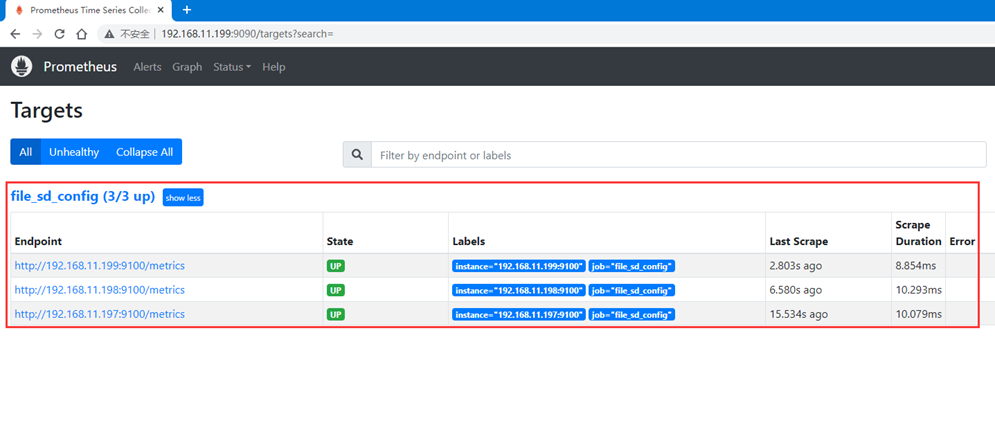This screenshot has height=441, width=995.
Task: Open the 192.168.11.199:9100 metrics endpoint link
Action: pos(100,266)
